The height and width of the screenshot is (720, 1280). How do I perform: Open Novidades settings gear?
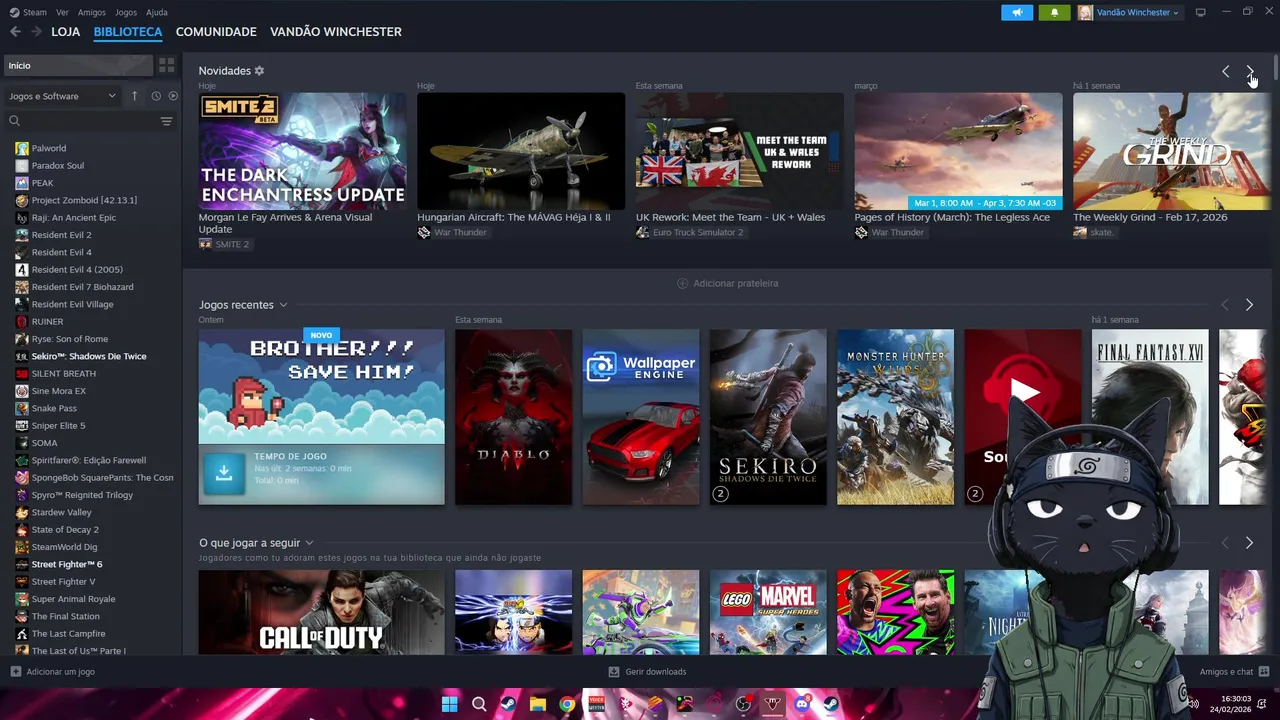[259, 71]
